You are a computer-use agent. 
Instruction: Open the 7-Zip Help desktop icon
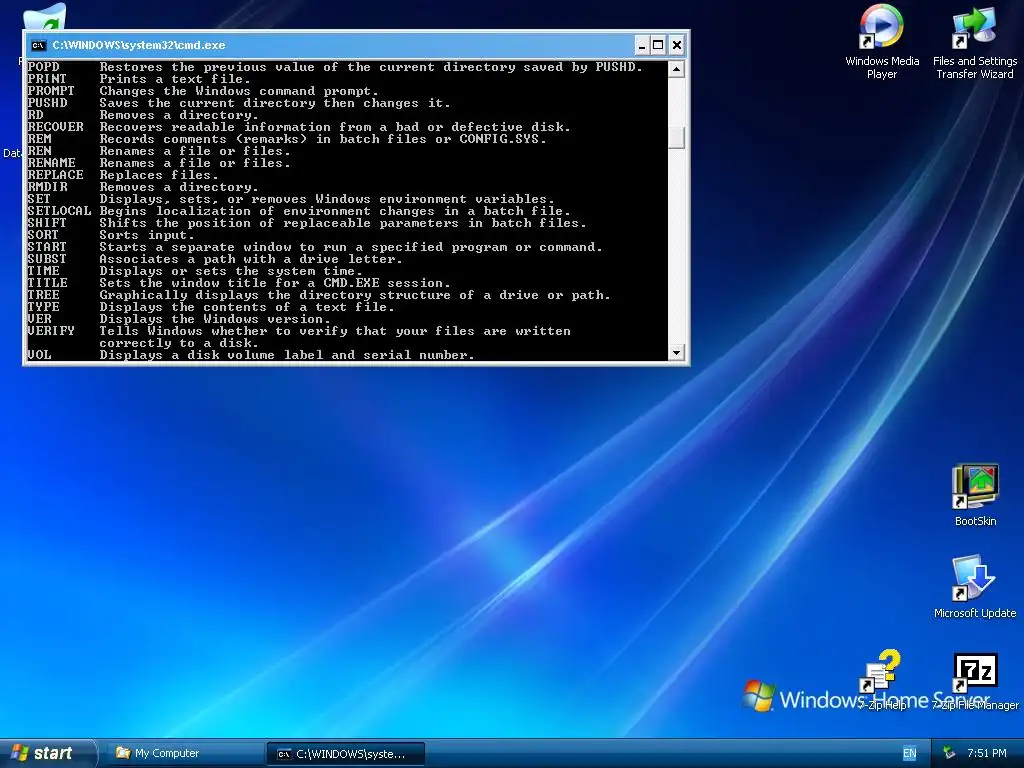[882, 679]
